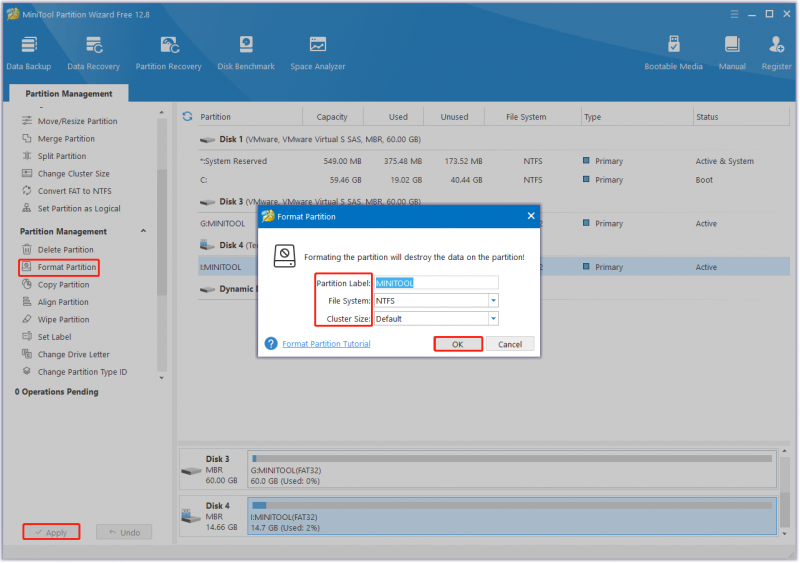Image resolution: width=800 pixels, height=563 pixels.
Task: Select Disk 3 header row in table
Action: click(x=493, y=202)
